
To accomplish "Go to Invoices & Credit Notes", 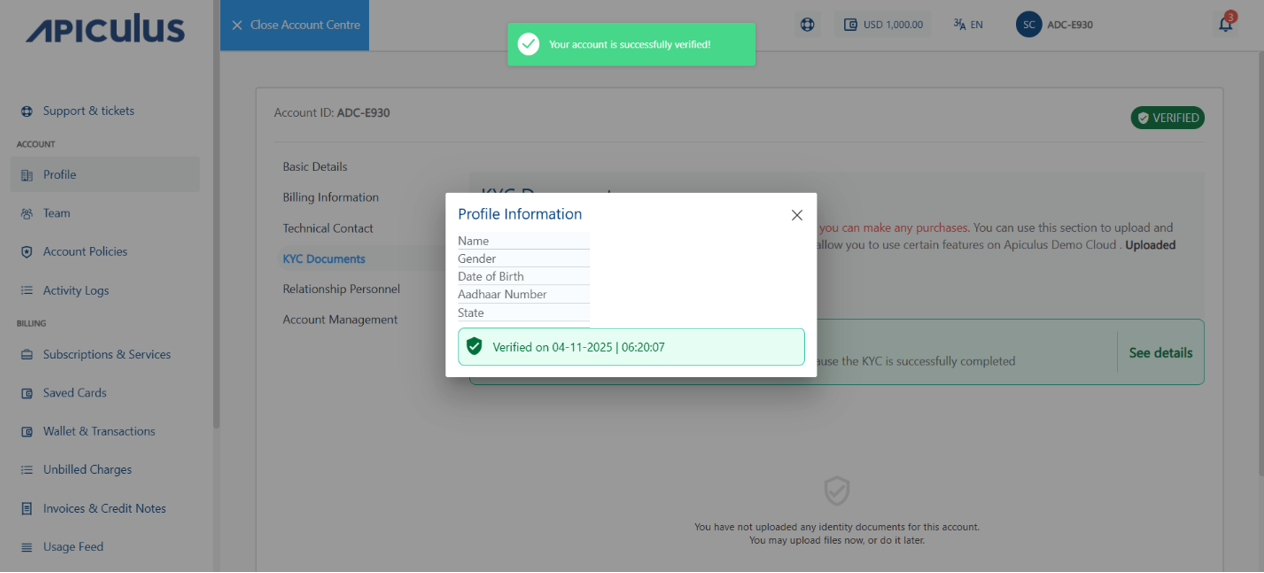I will click(104, 509).
